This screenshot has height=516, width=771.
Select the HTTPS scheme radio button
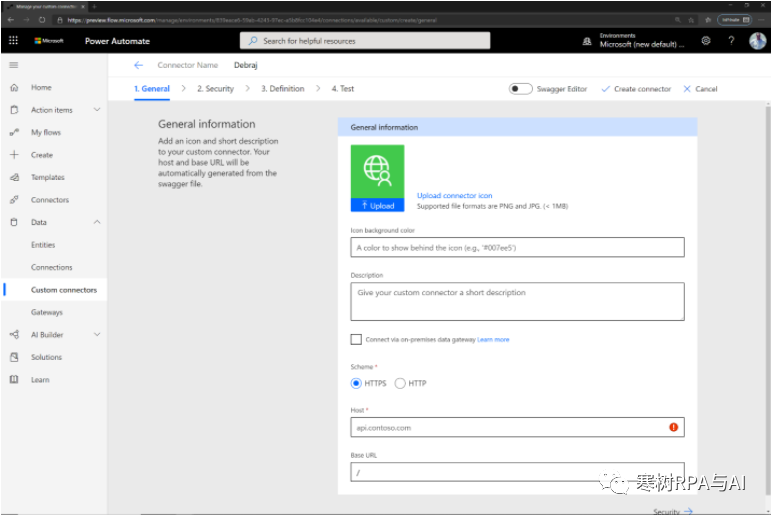[356, 383]
